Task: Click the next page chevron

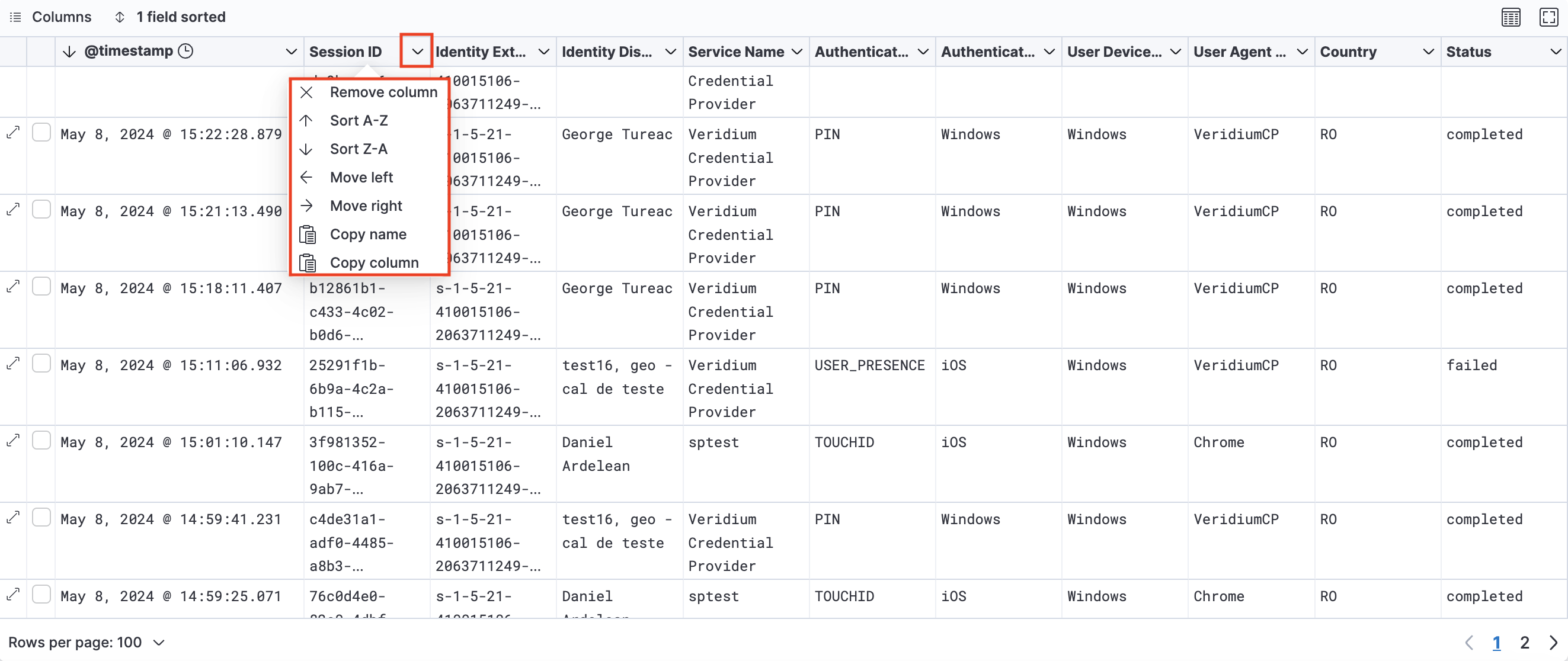Action: [x=1554, y=642]
